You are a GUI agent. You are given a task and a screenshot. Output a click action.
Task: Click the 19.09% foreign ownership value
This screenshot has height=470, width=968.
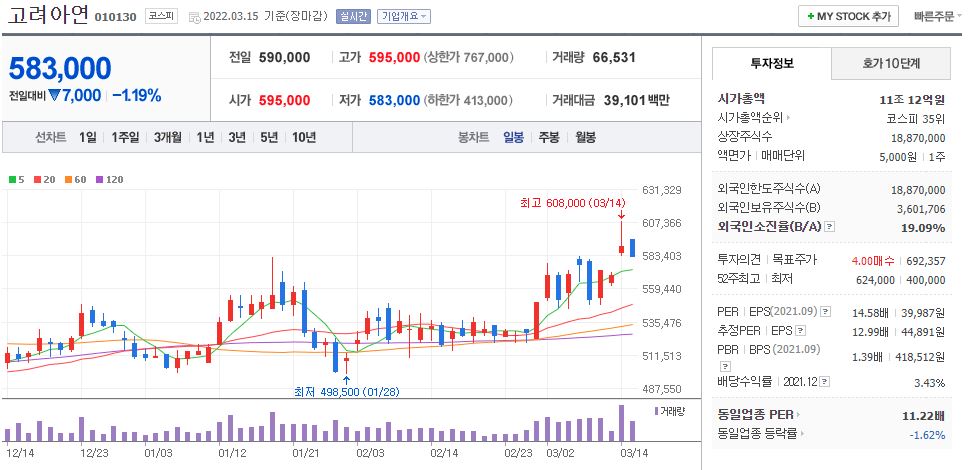[x=923, y=228]
